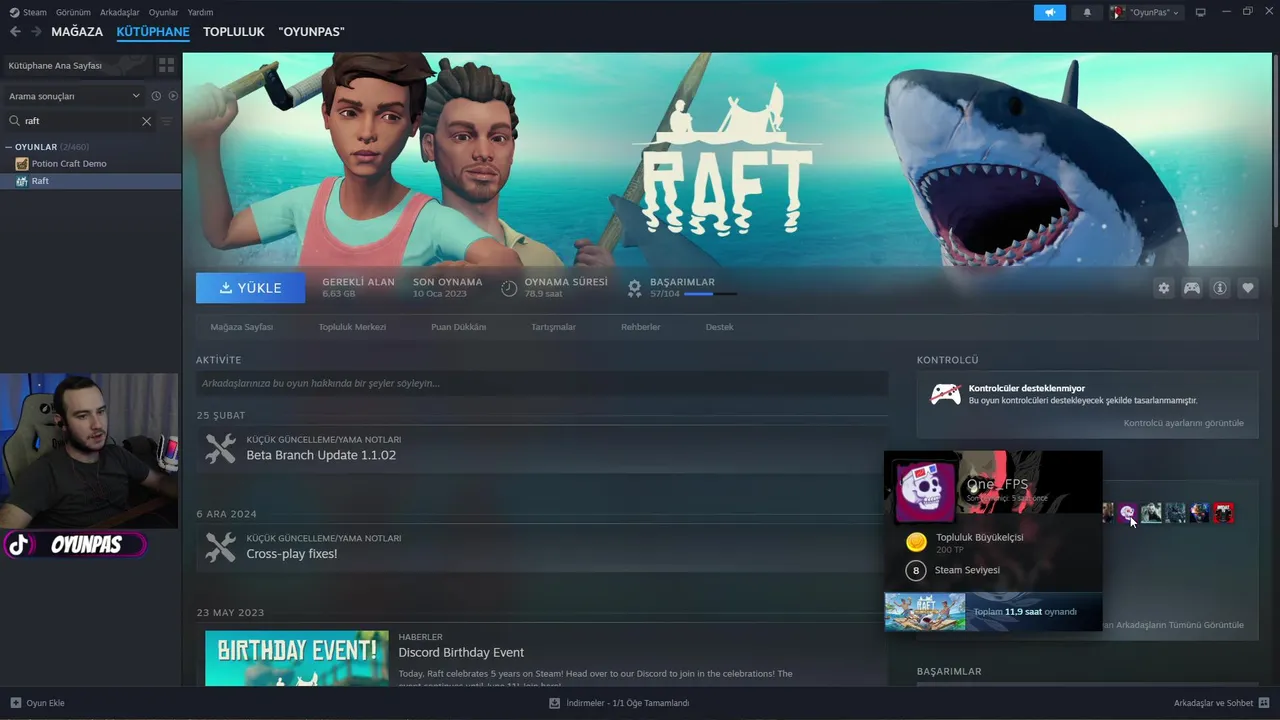
Task: Click the library search field
Action: click(x=82, y=121)
